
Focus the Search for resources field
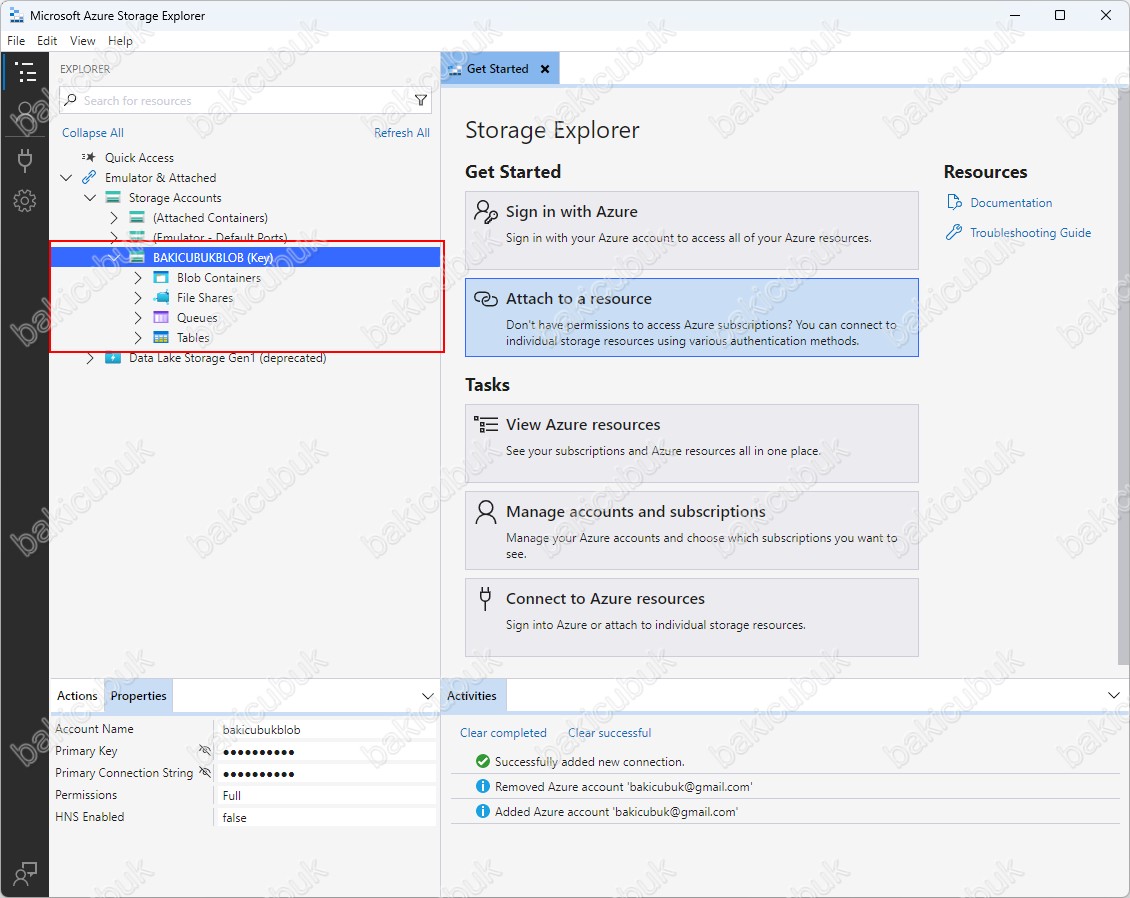click(245, 101)
